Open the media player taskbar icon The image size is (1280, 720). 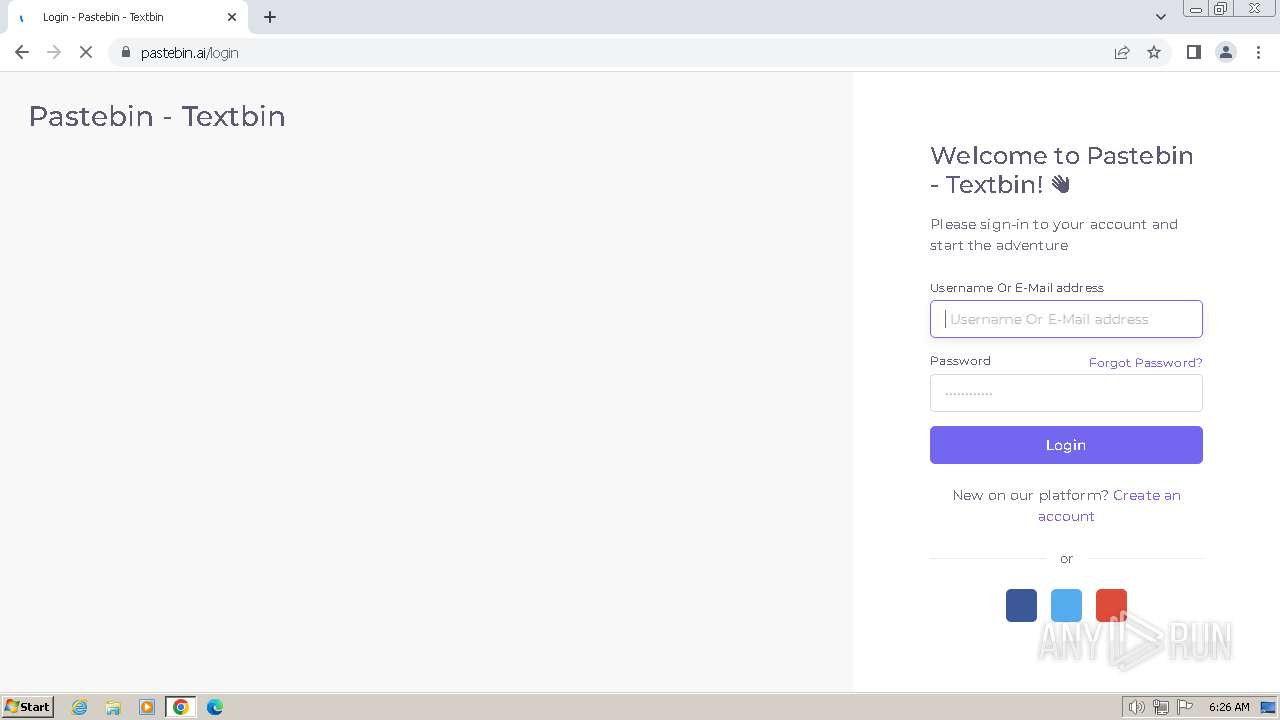point(147,707)
